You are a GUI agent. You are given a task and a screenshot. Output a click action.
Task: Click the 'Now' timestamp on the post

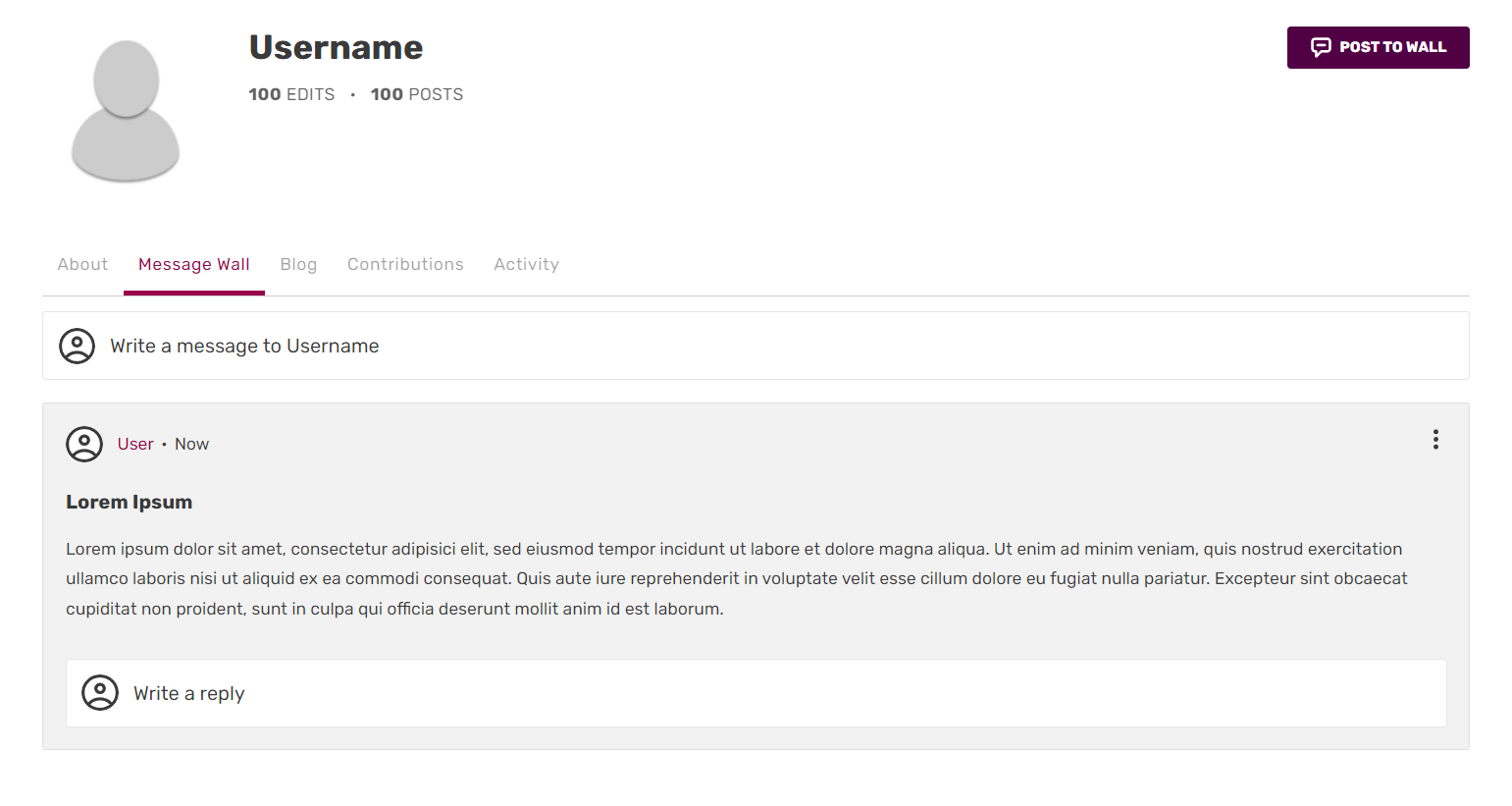(x=191, y=445)
